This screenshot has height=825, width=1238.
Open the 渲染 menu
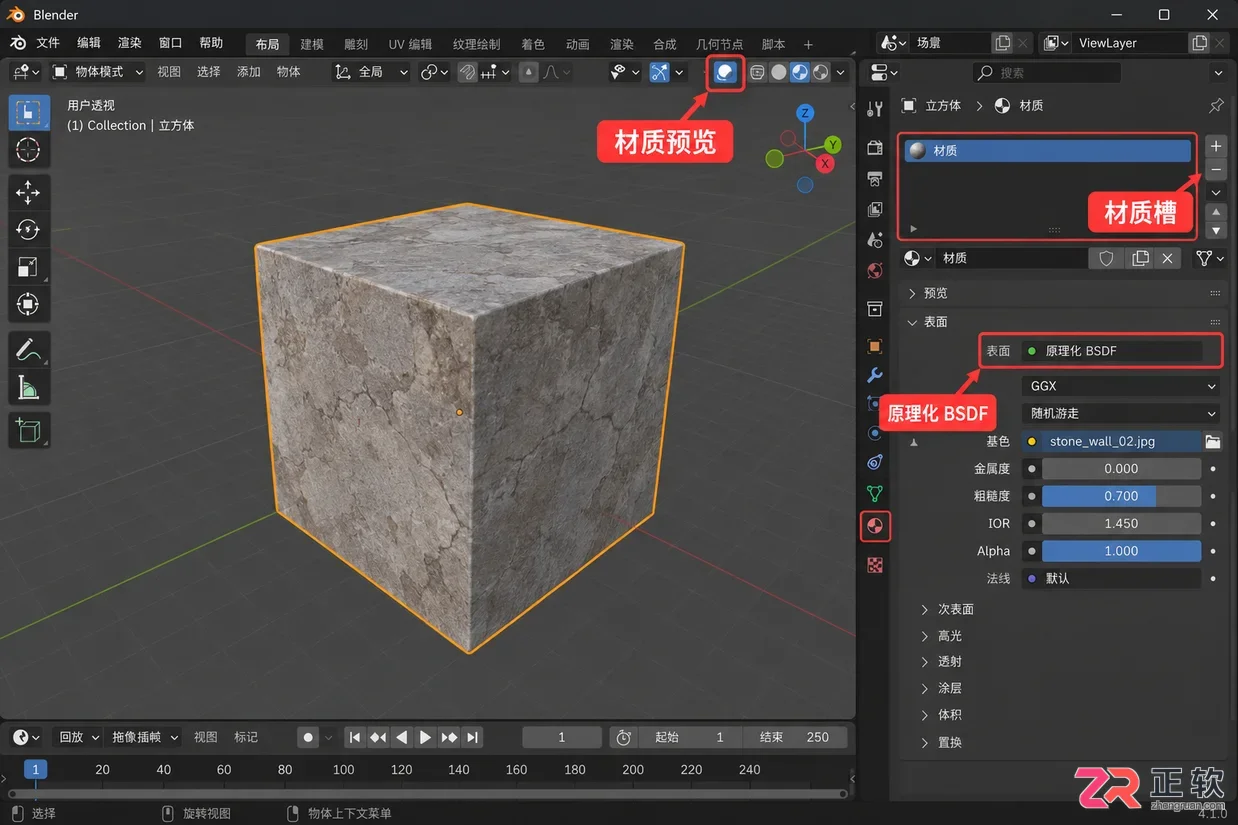point(130,43)
